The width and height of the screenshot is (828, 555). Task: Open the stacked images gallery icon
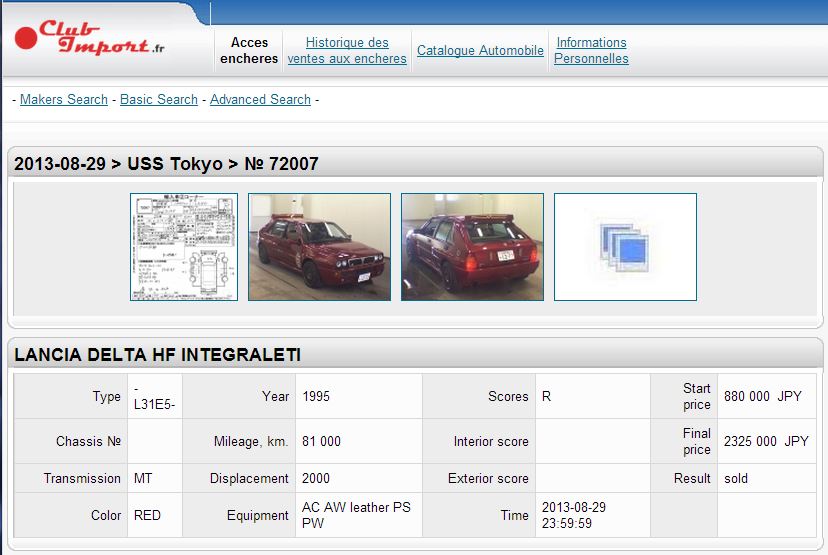point(625,247)
